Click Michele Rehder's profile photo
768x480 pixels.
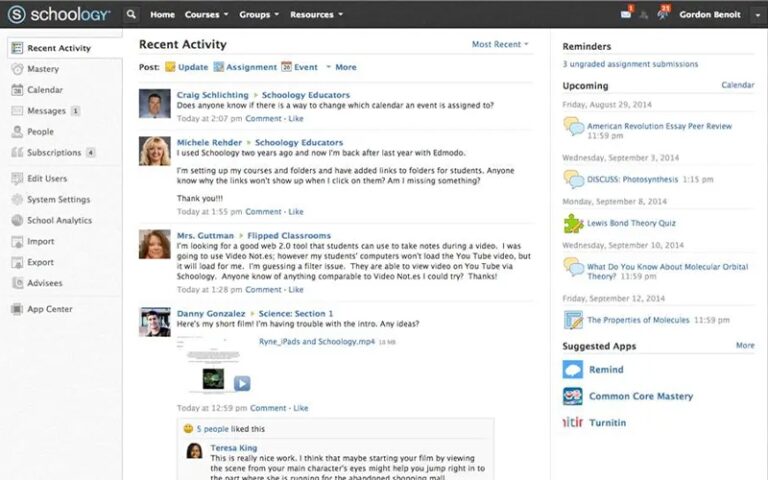coord(155,151)
